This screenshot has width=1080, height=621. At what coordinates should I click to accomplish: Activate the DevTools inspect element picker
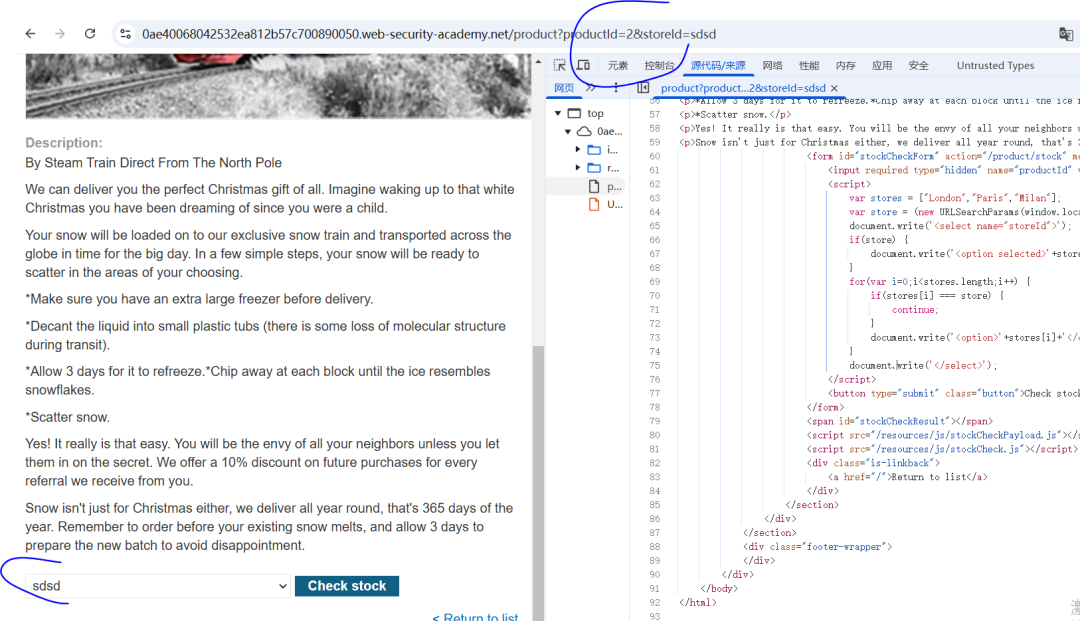point(559,65)
